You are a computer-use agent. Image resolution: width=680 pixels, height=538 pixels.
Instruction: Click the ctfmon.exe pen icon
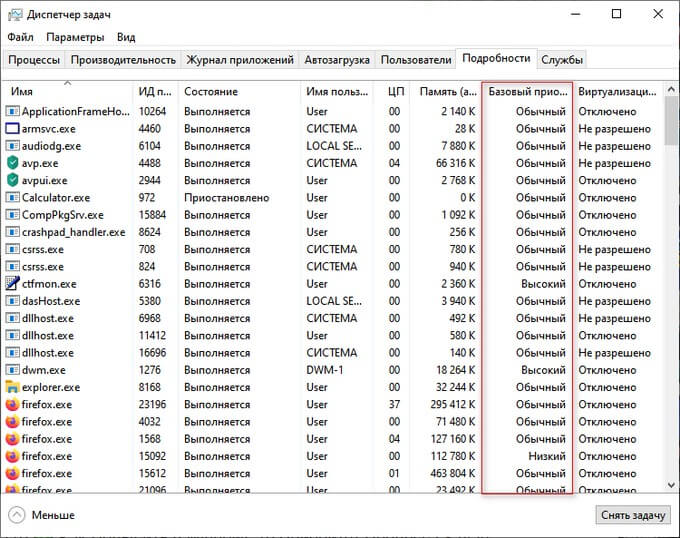coord(12,284)
